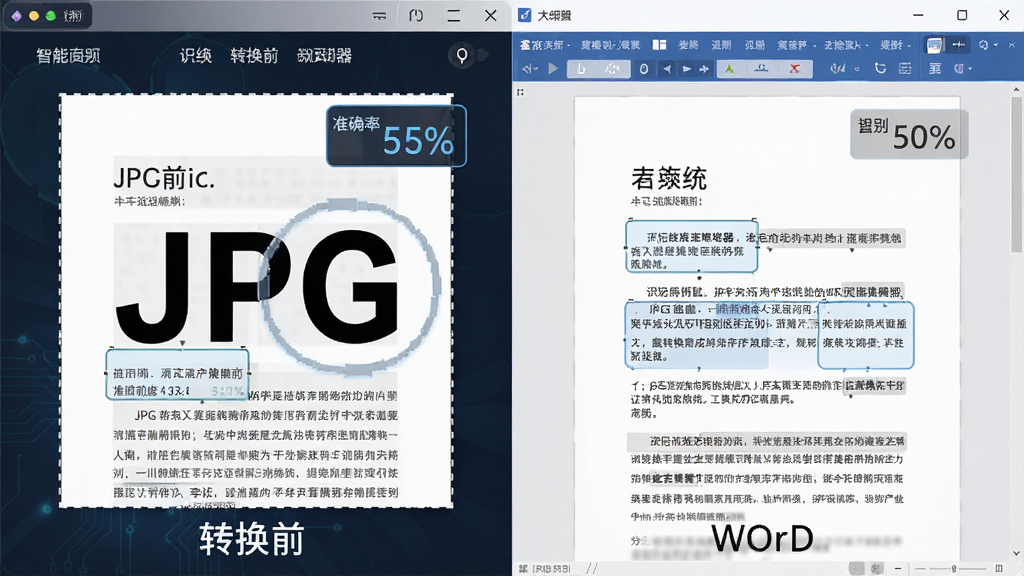1024x576 pixels.
Task: Click the pin icon in left window header
Action: pos(462,56)
